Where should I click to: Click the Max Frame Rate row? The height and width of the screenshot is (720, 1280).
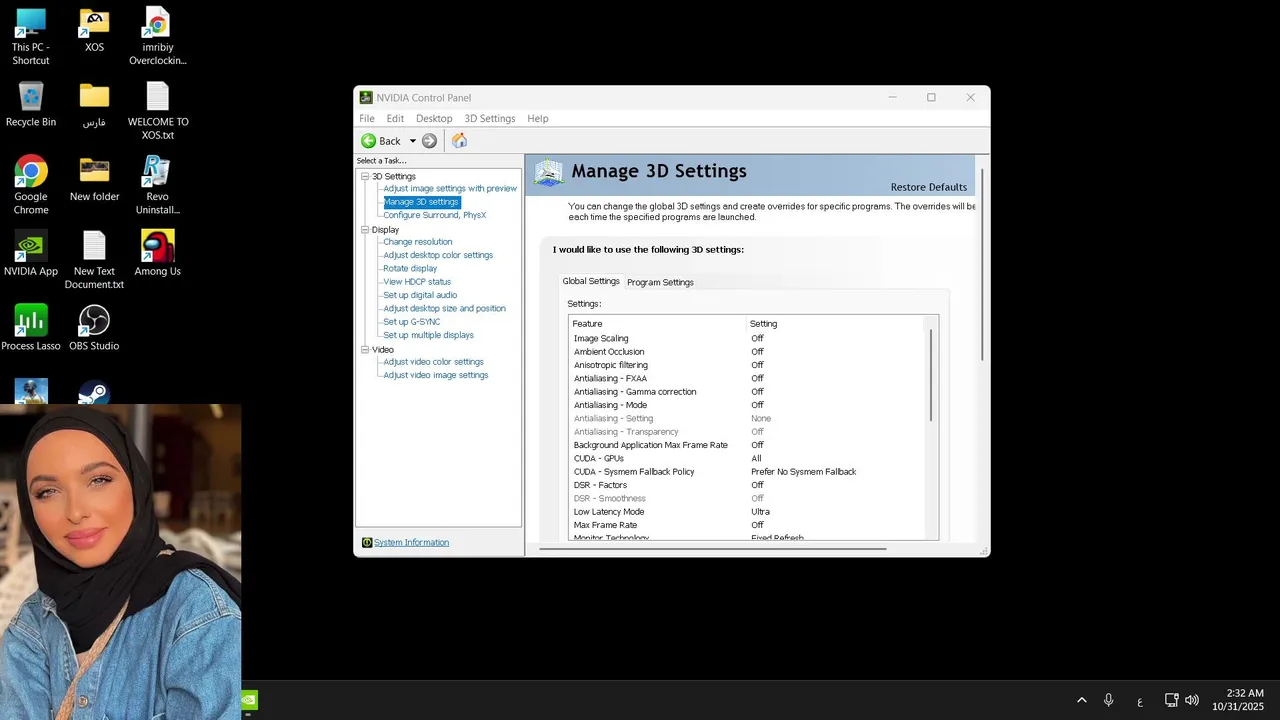[748, 525]
